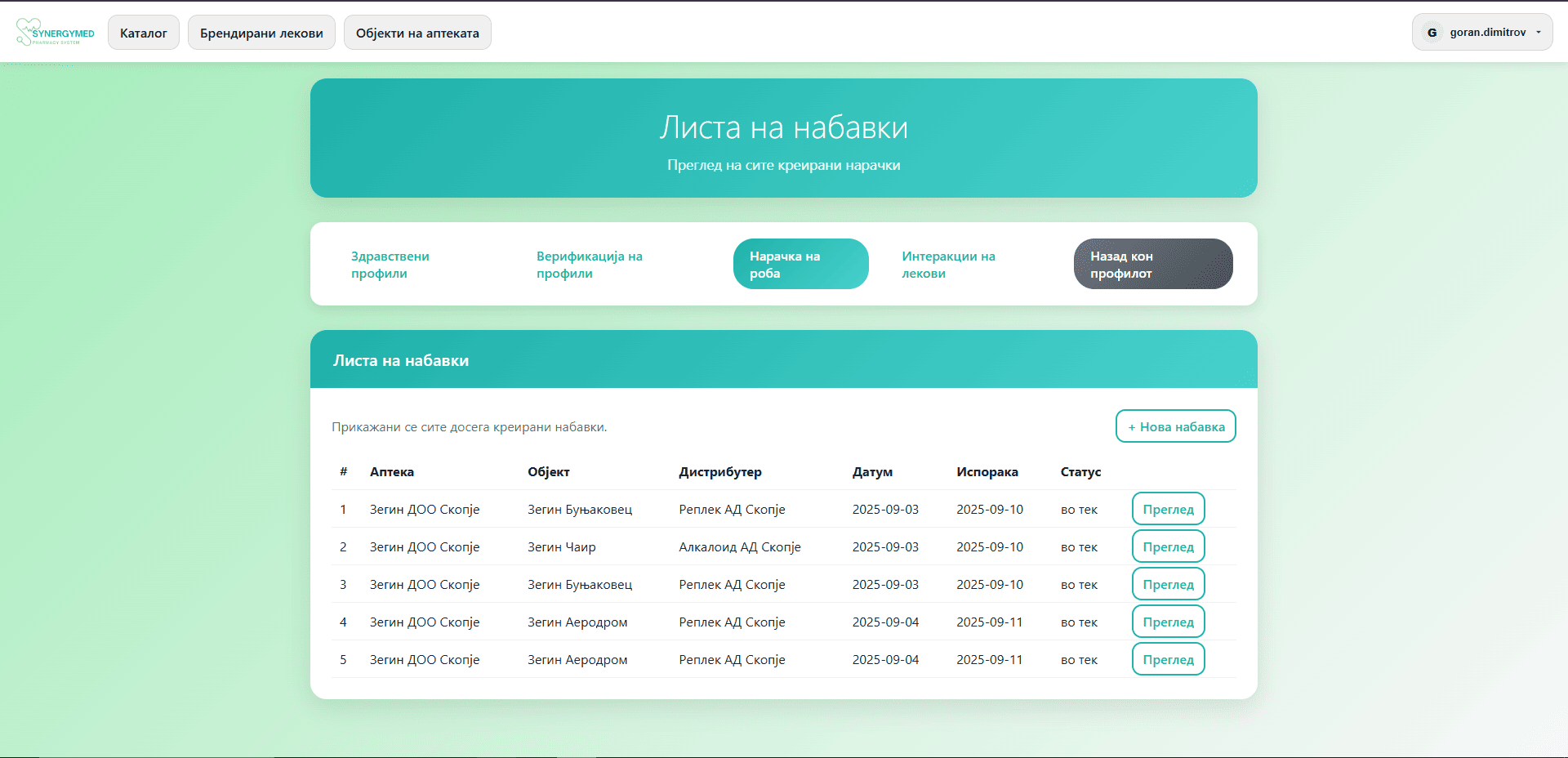Click the SynergyMed logo
This screenshot has width=1568, height=758.
(x=56, y=33)
